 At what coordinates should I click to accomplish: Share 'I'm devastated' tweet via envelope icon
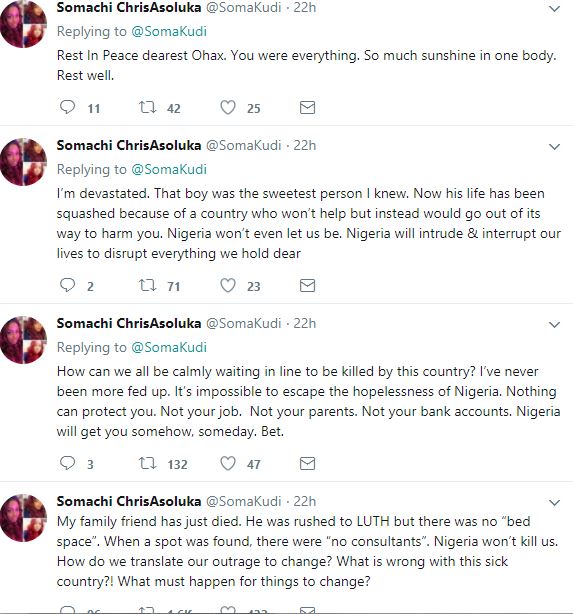coord(307,285)
